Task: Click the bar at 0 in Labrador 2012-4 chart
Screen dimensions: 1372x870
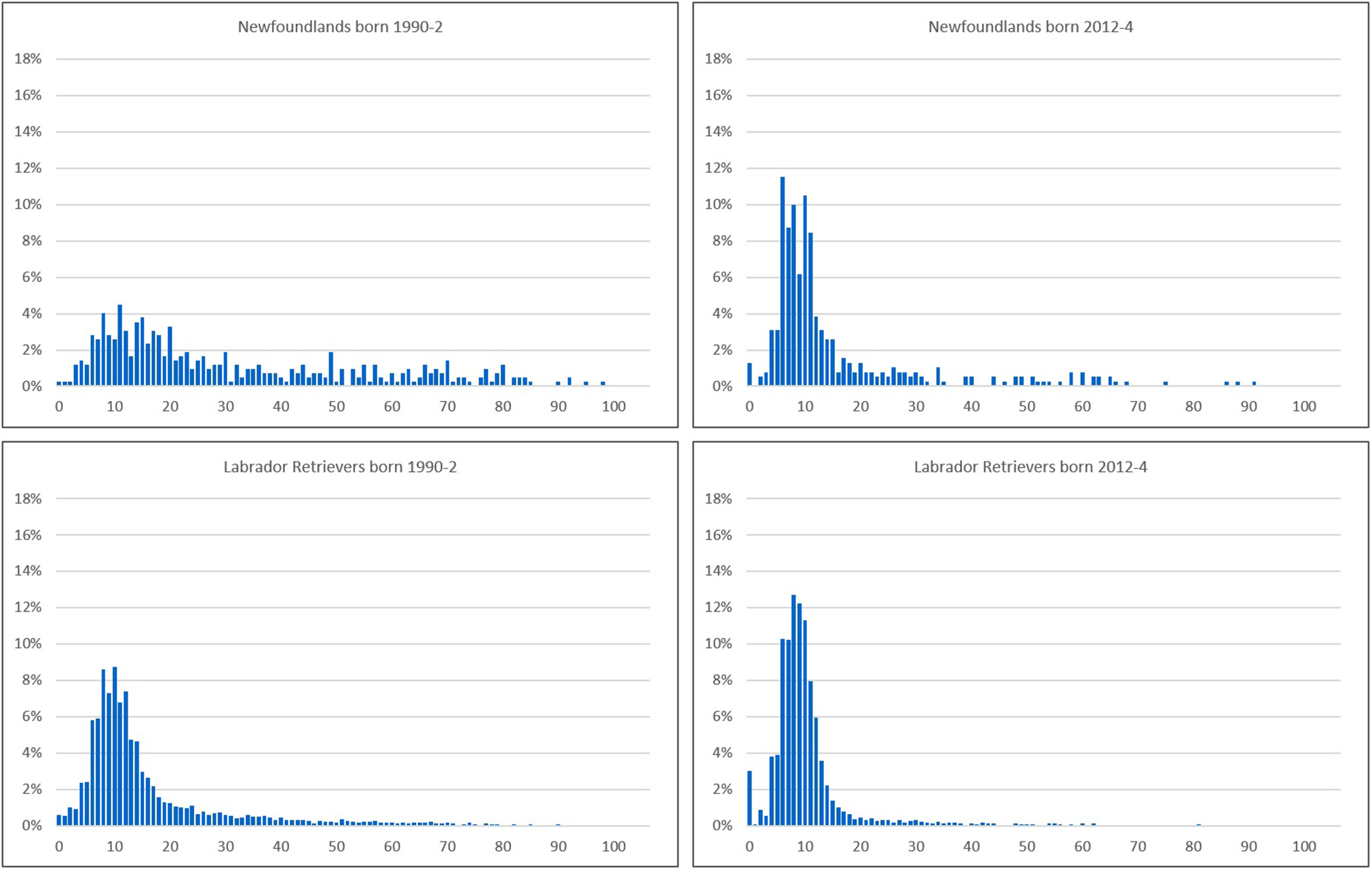Action: (750, 798)
